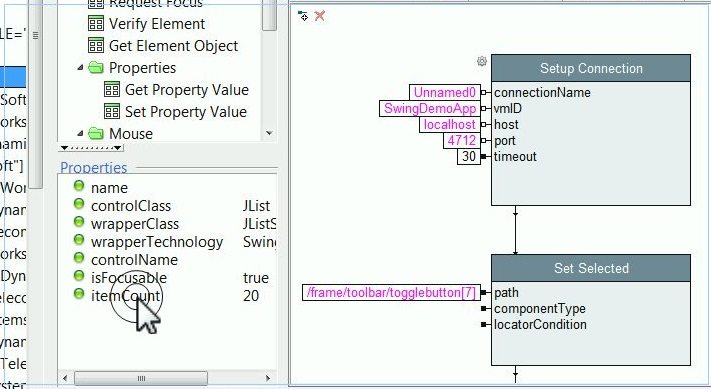This screenshot has width=711, height=389.
Task: Select the Setup Connection node header
Action: click(591, 68)
